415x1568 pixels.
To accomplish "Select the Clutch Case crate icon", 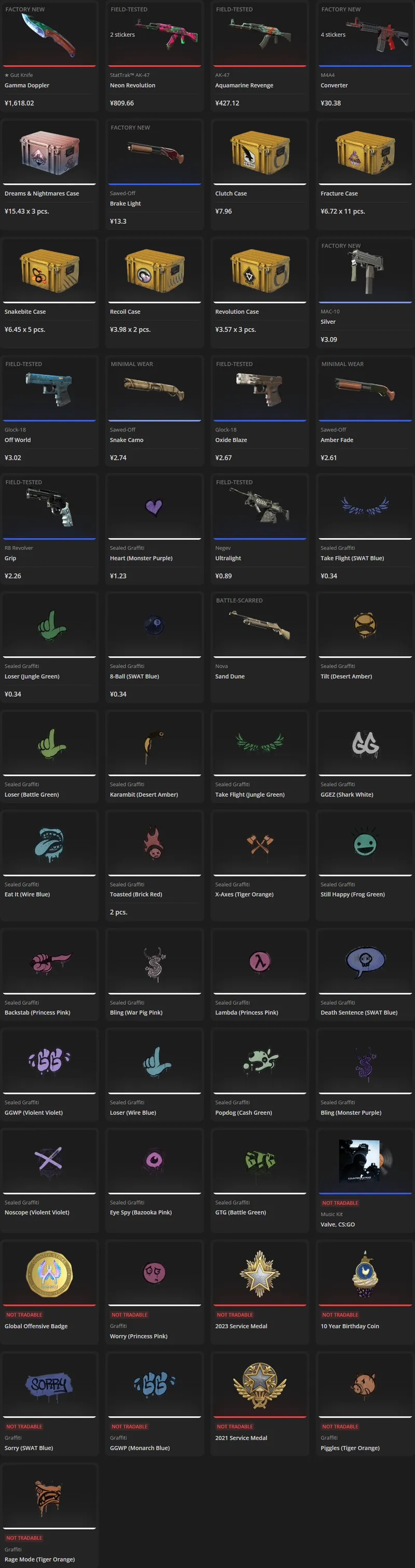I will pyautogui.click(x=260, y=153).
